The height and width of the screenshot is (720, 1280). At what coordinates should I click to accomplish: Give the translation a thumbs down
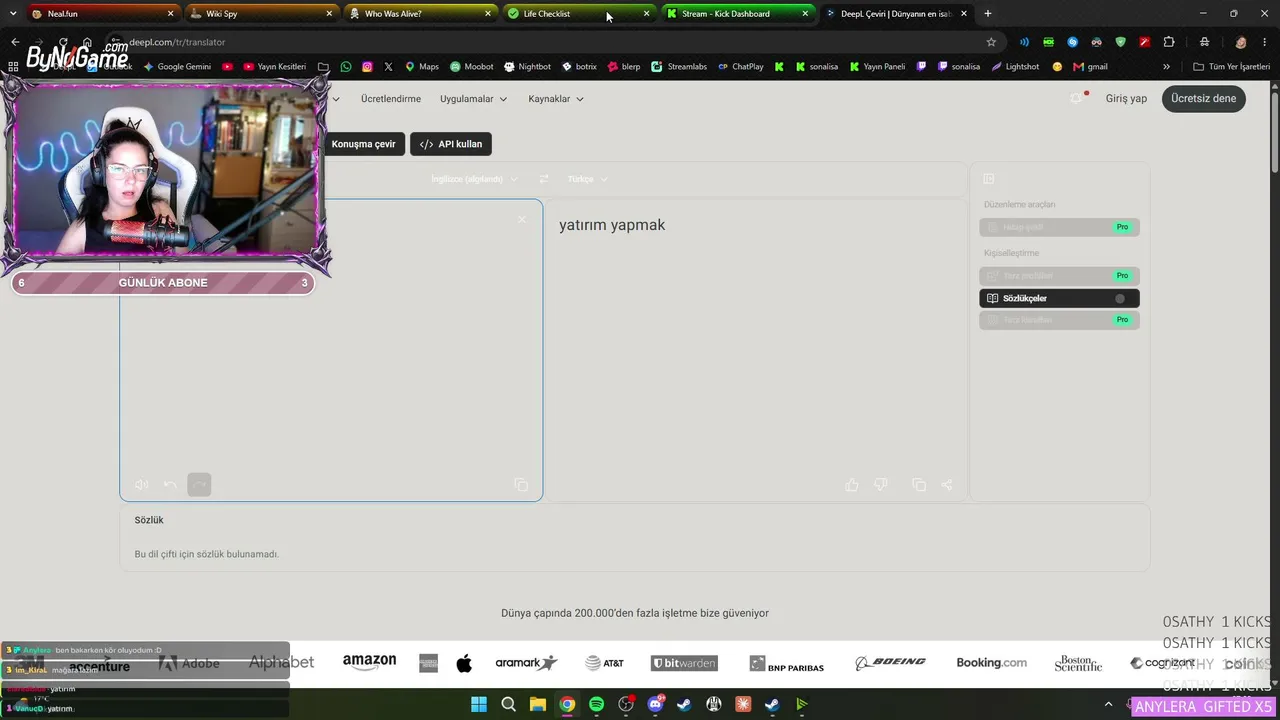(881, 485)
